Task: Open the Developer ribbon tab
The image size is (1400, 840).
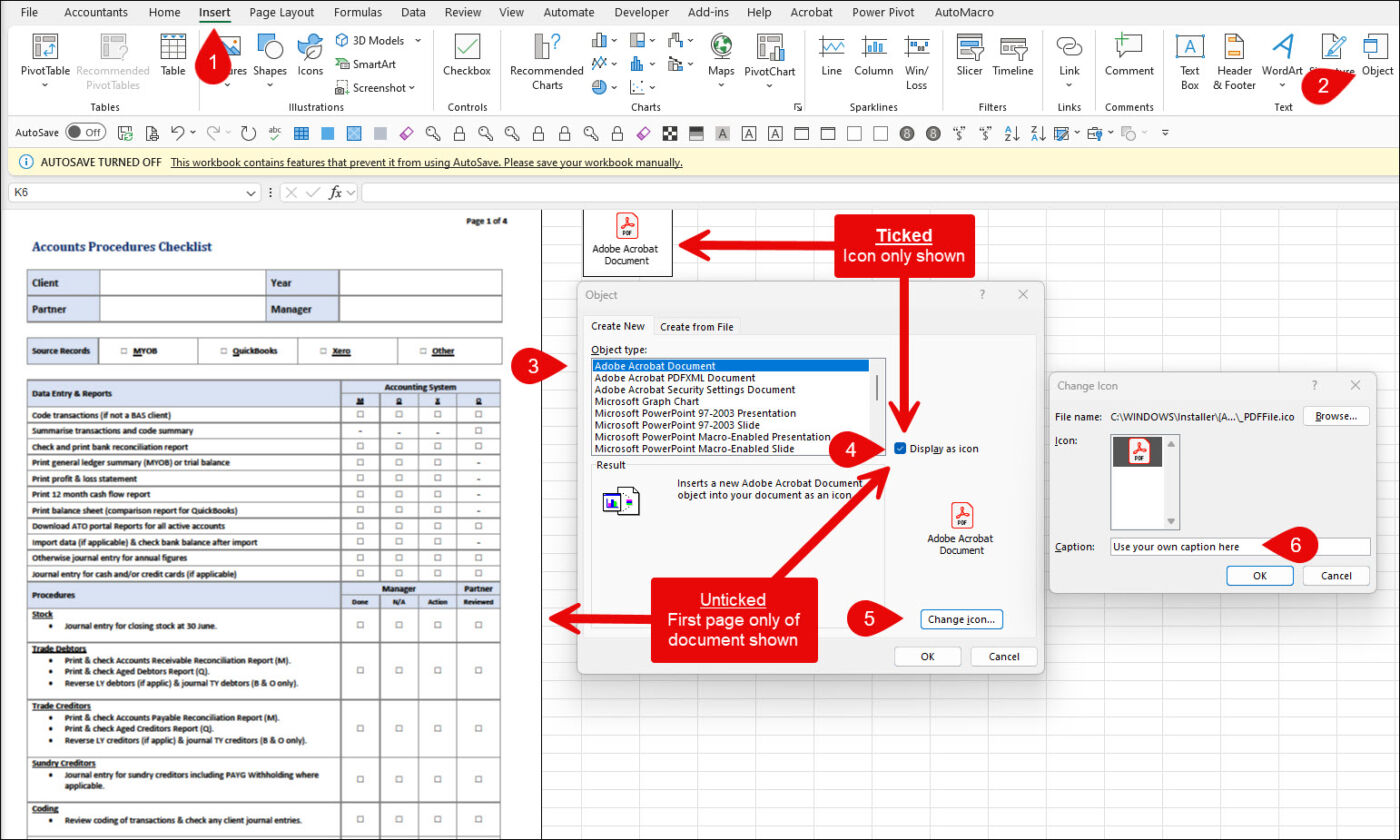Action: 641,12
